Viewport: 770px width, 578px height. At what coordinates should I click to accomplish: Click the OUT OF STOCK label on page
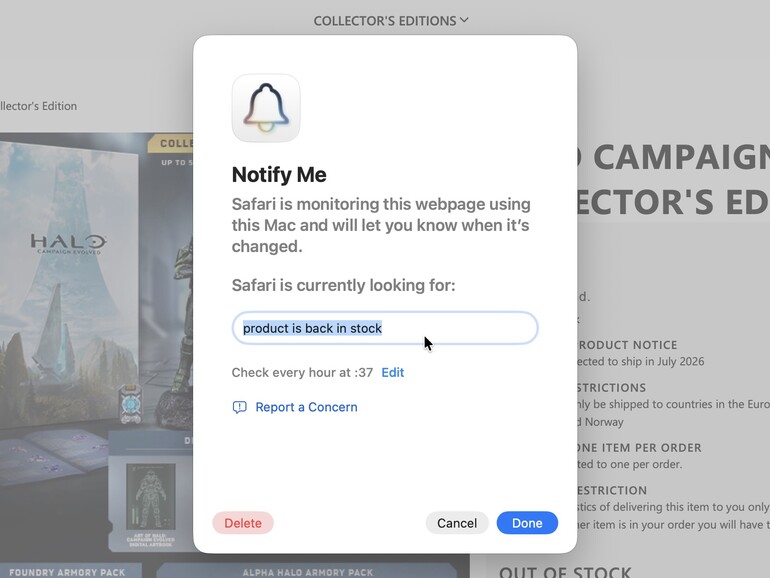click(x=565, y=572)
